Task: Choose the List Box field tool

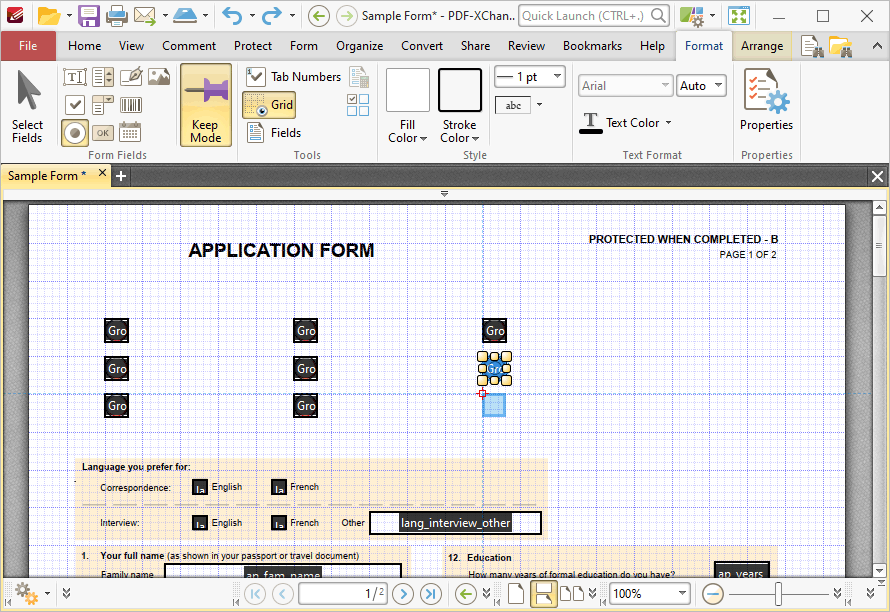Action: [x=103, y=77]
